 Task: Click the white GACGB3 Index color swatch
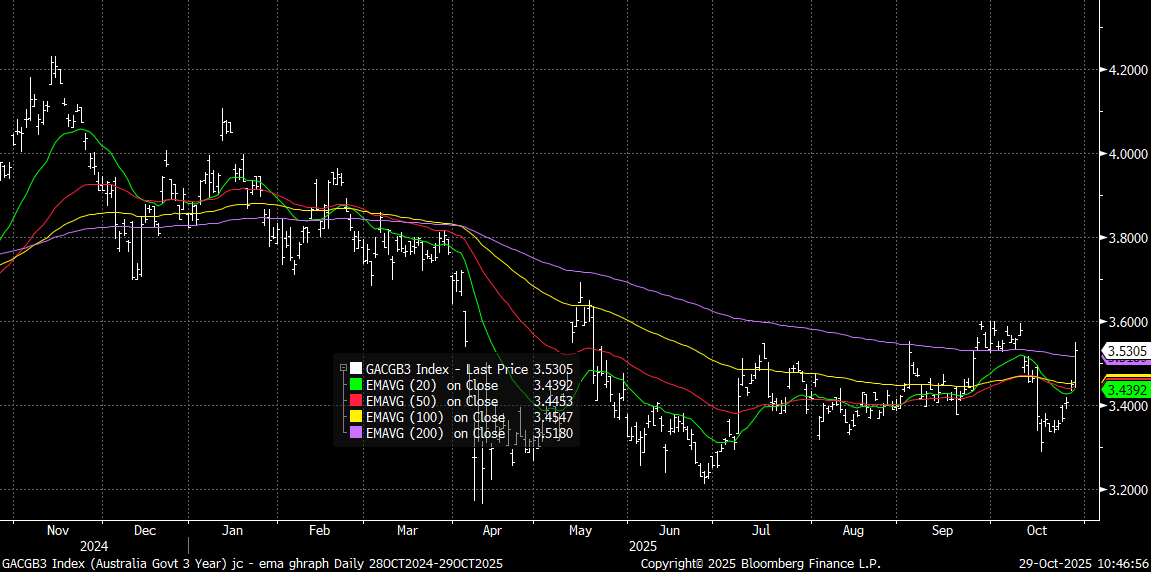[x=356, y=368]
